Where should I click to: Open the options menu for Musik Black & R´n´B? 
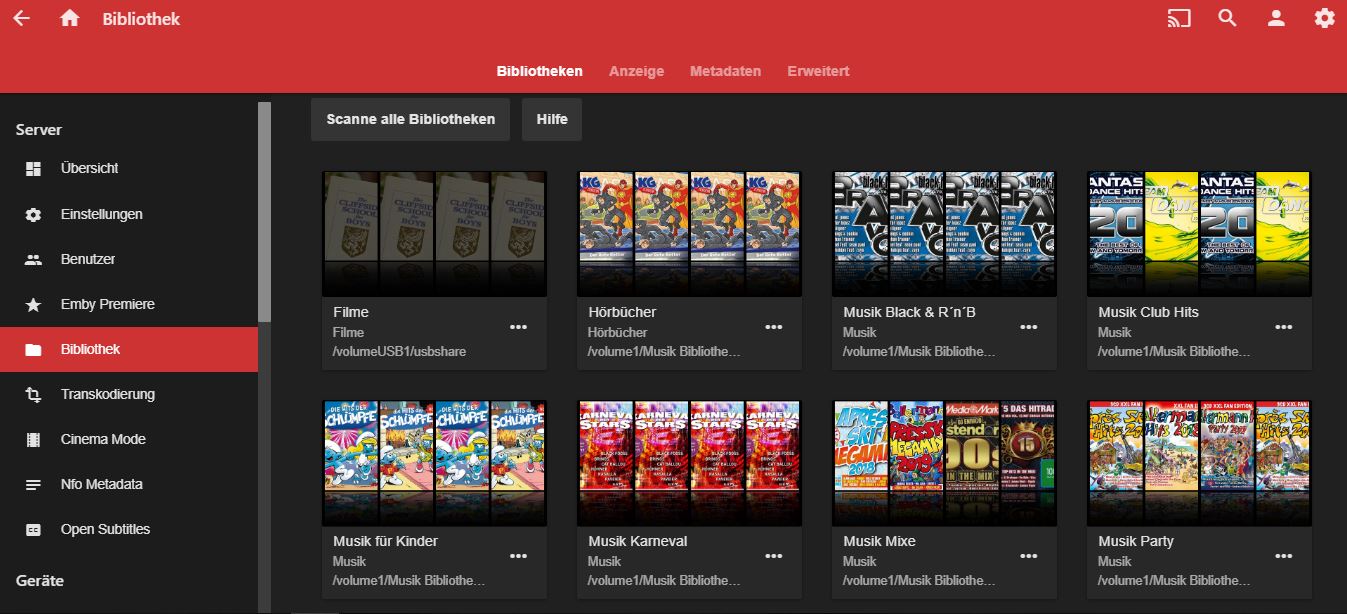point(1029,327)
